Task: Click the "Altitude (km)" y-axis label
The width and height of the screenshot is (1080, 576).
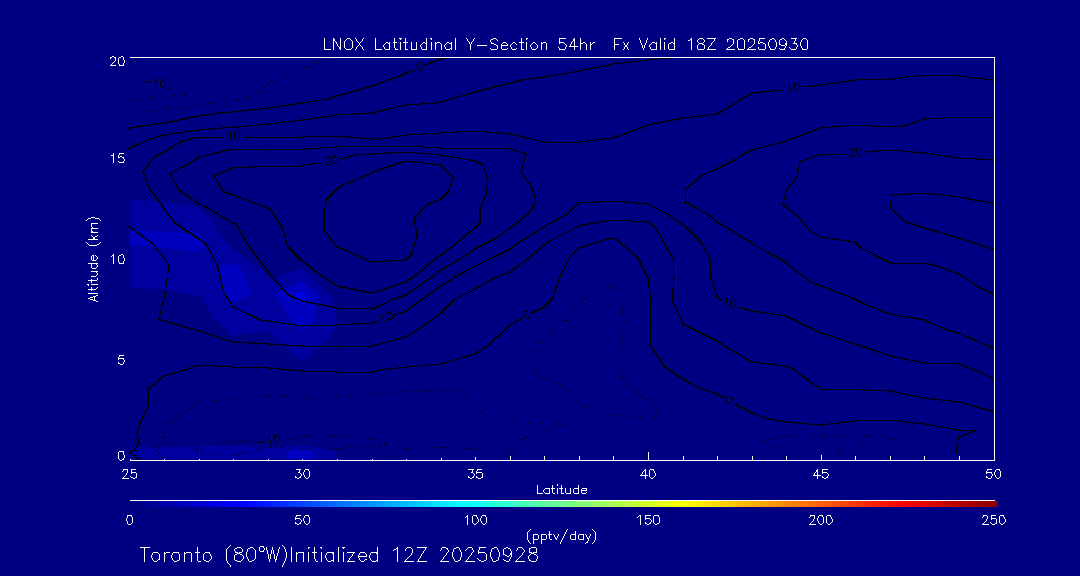Action: click(93, 259)
